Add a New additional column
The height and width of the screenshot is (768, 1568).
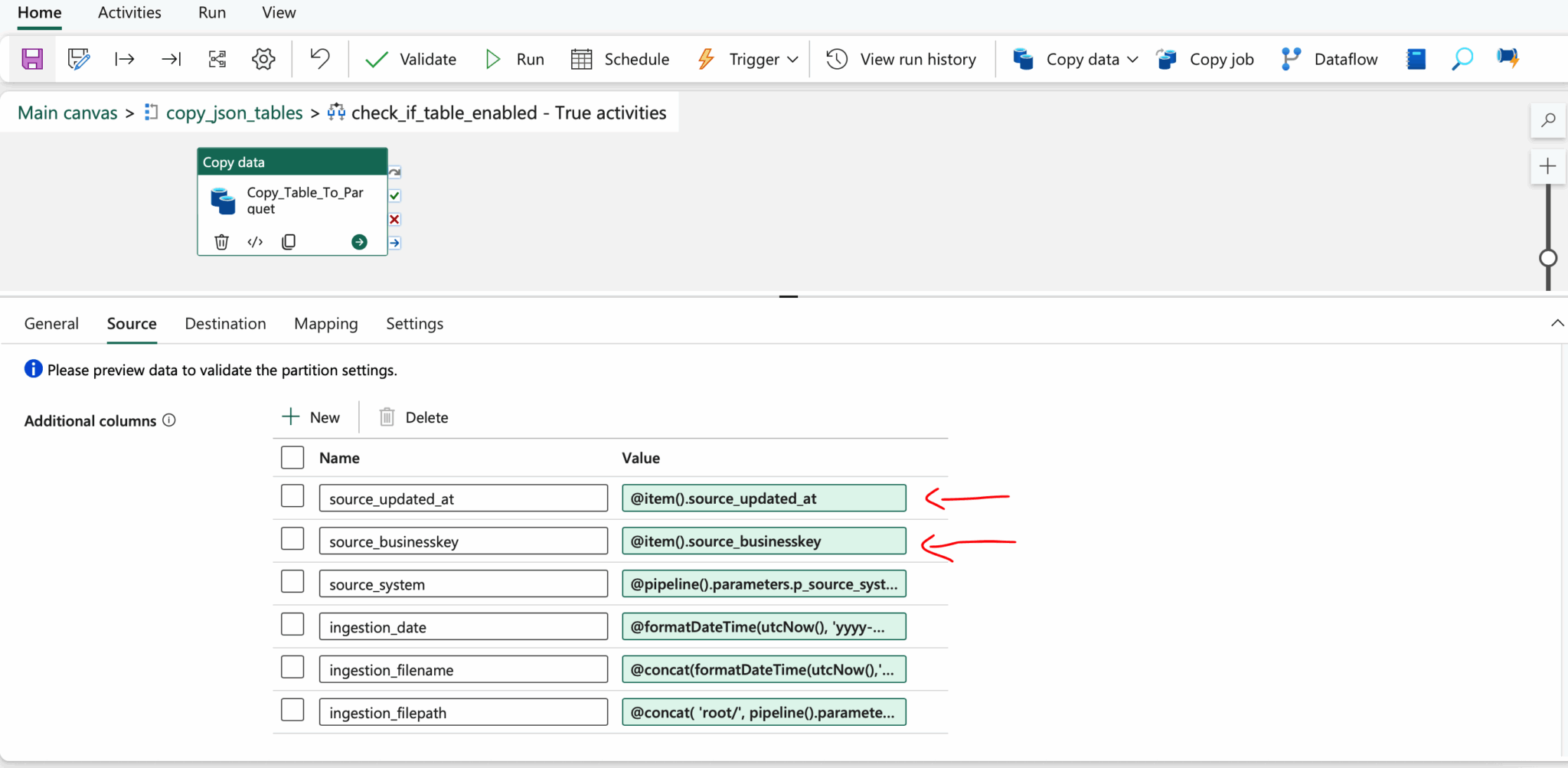(x=311, y=417)
